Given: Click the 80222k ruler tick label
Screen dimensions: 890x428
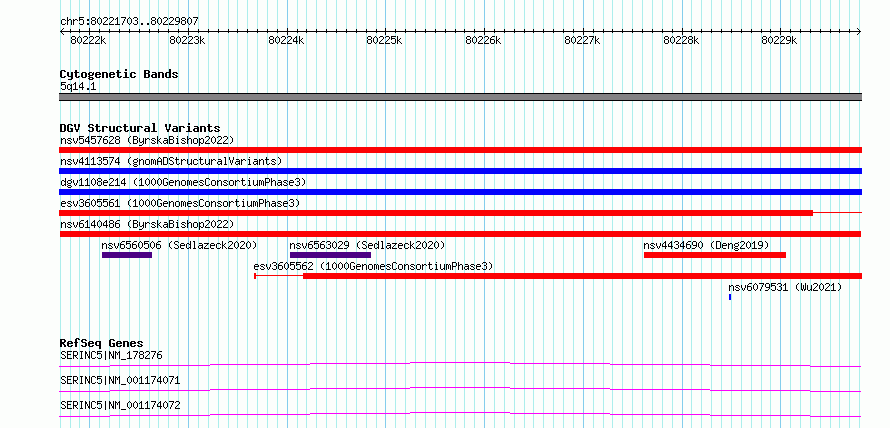Looking at the screenshot, I should click(x=88, y=40).
